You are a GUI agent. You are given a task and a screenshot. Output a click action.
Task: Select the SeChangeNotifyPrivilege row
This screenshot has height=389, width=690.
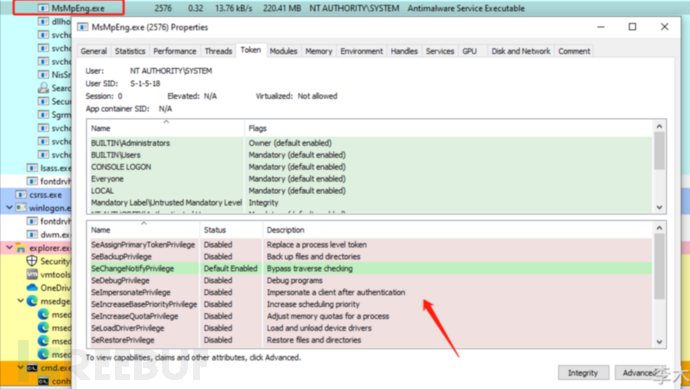[x=370, y=268]
